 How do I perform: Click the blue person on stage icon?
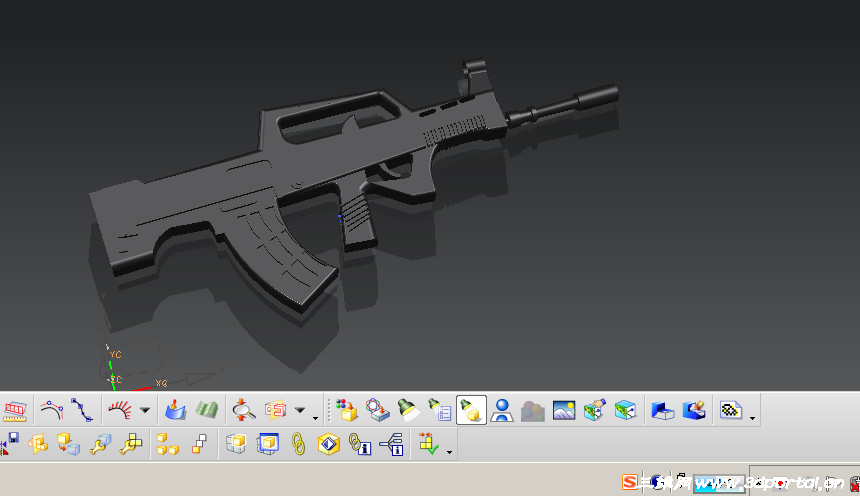[x=502, y=410]
